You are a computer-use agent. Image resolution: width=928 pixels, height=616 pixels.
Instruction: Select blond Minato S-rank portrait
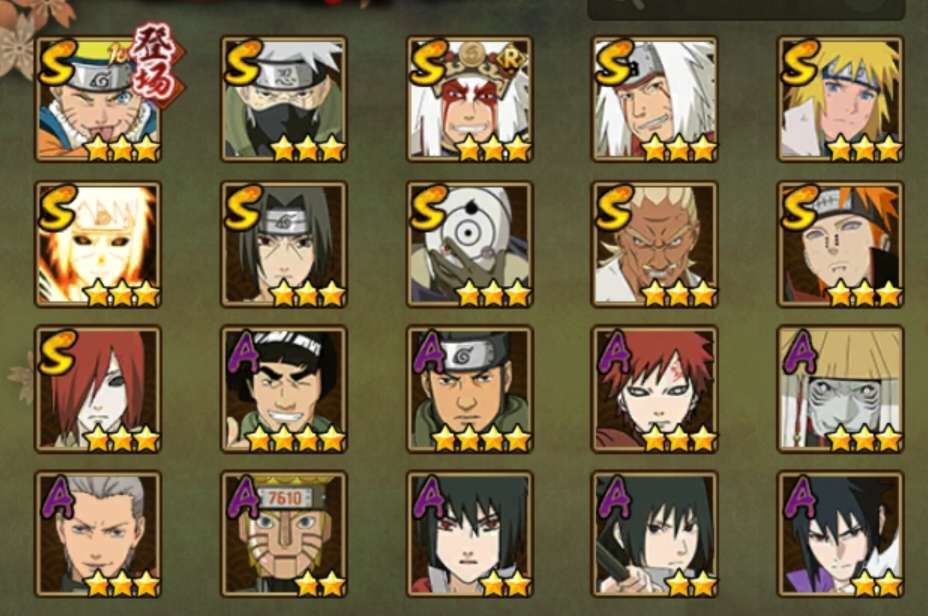pos(841,99)
